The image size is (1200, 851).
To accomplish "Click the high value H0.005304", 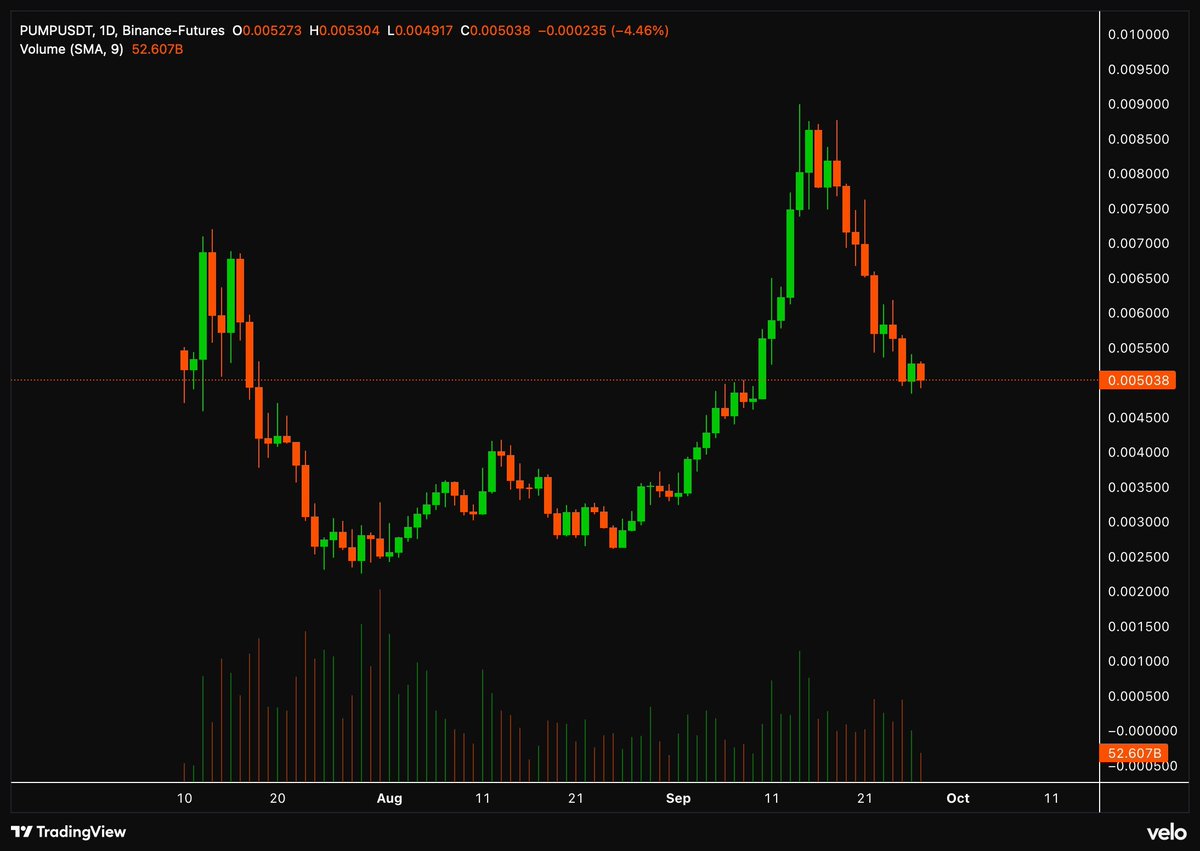I will click(x=345, y=31).
